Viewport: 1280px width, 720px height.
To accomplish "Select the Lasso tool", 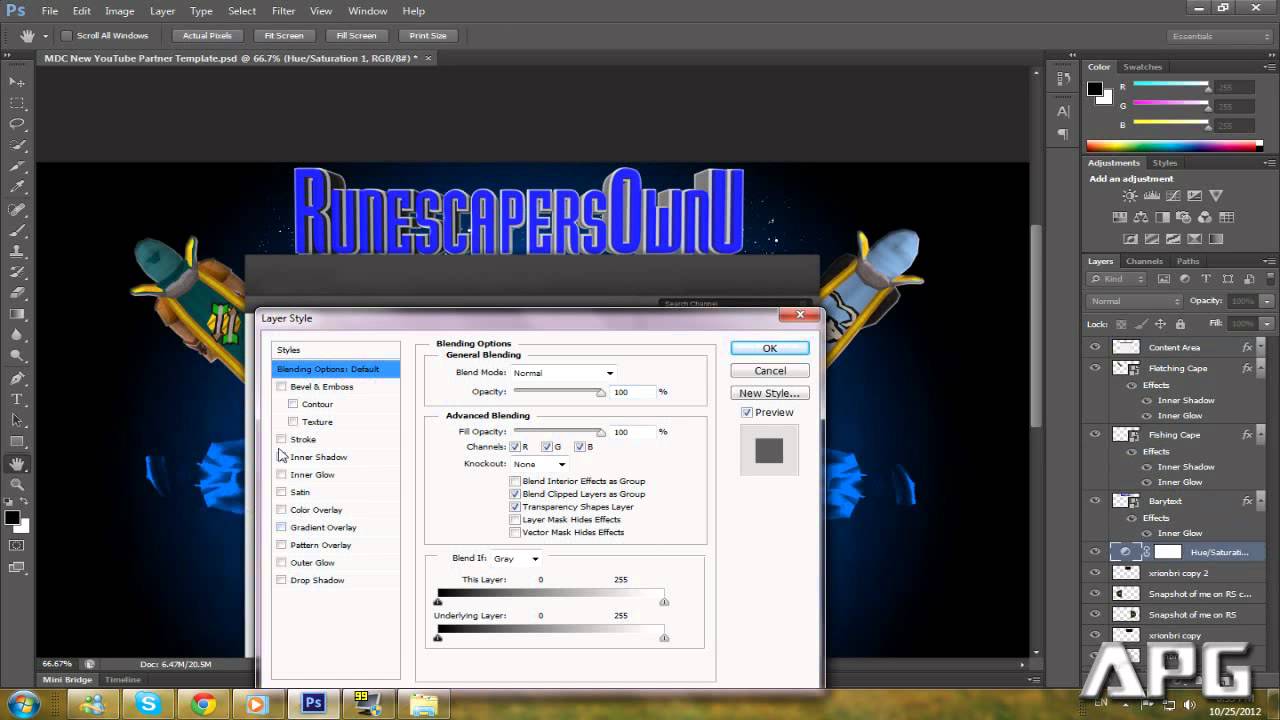I will (17, 124).
